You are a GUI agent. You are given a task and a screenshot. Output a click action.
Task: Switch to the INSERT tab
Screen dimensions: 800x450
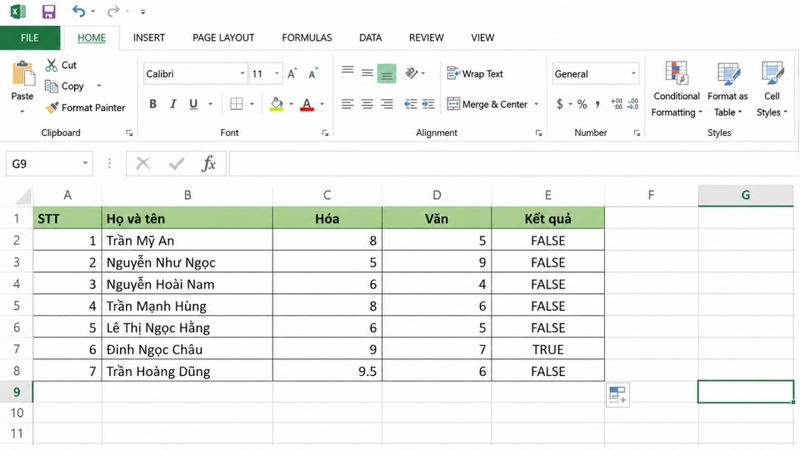[149, 38]
